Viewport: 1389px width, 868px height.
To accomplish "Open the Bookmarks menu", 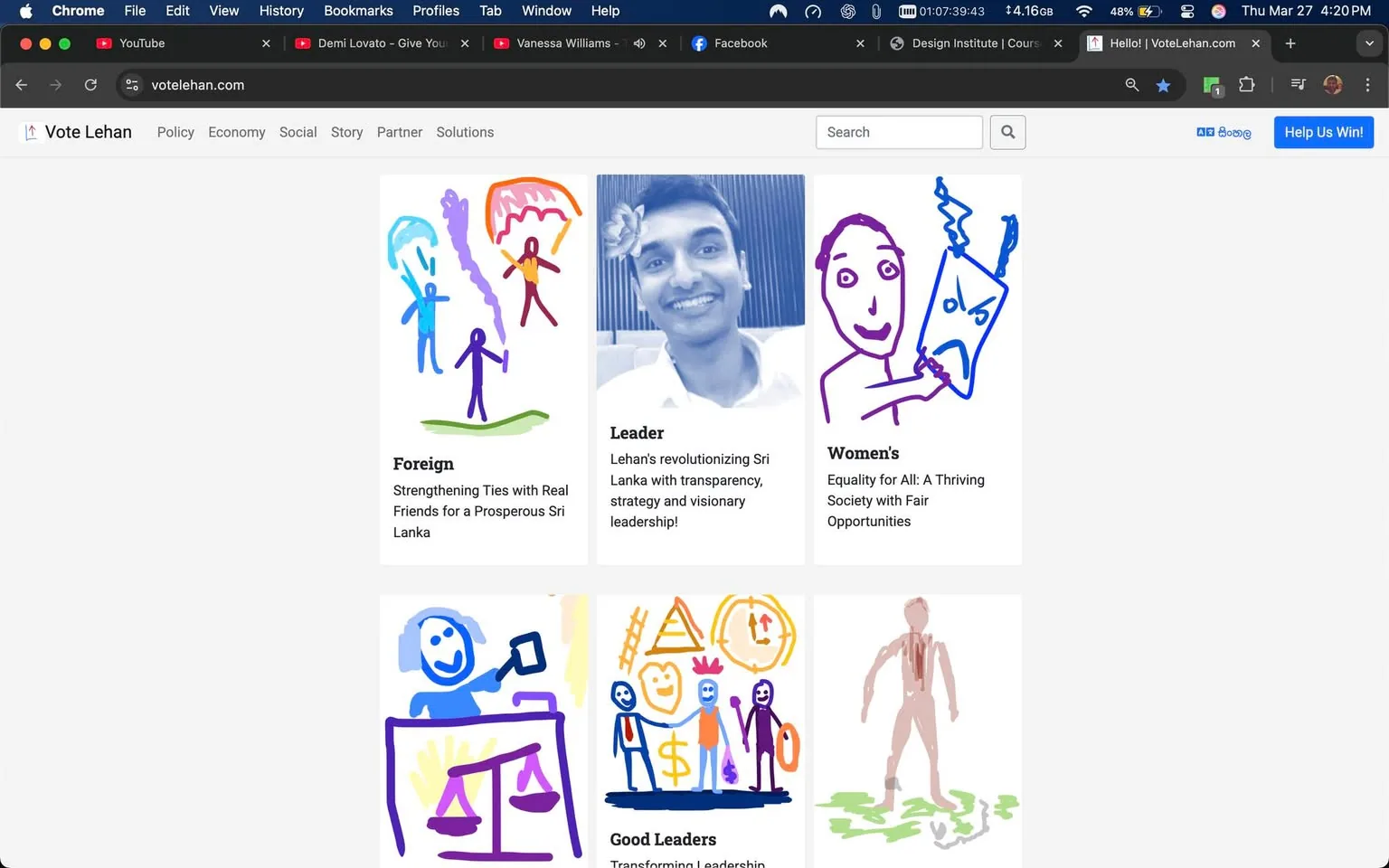I will (x=358, y=11).
